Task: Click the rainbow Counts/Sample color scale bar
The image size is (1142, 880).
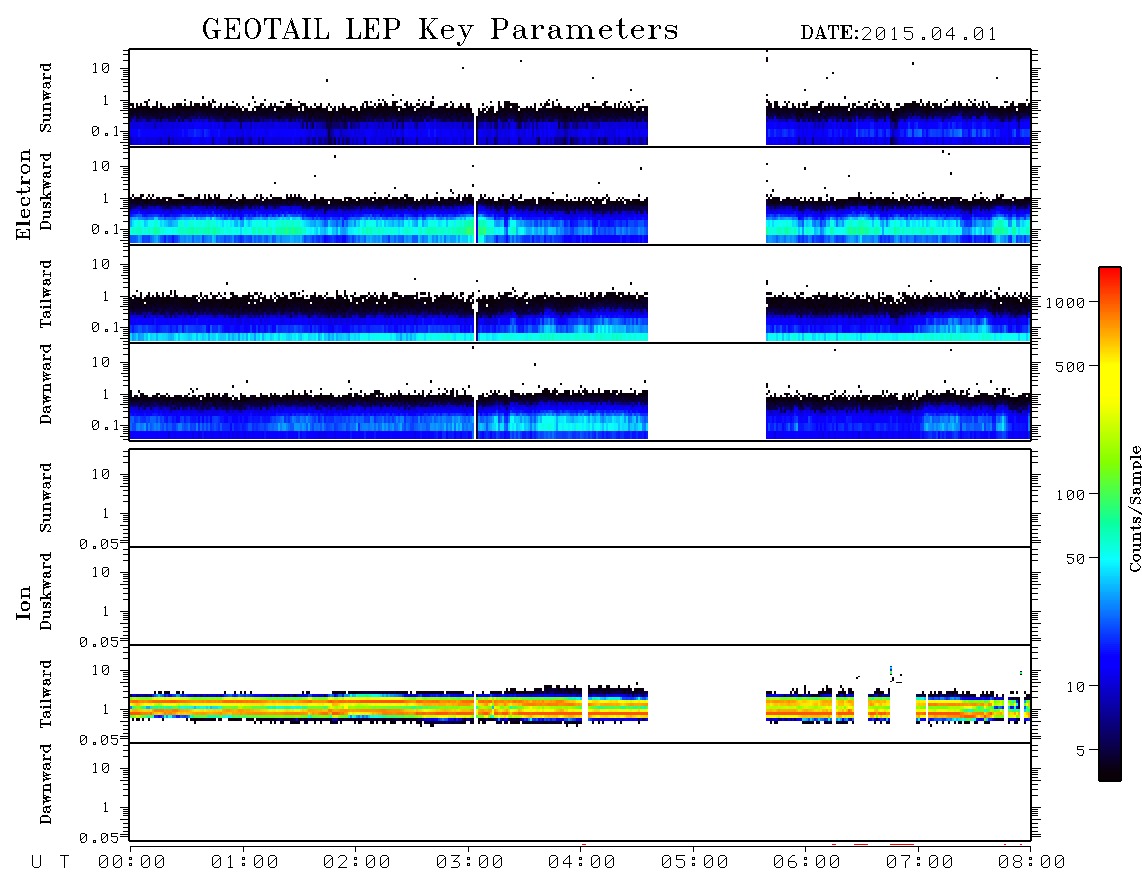Action: 1110,524
